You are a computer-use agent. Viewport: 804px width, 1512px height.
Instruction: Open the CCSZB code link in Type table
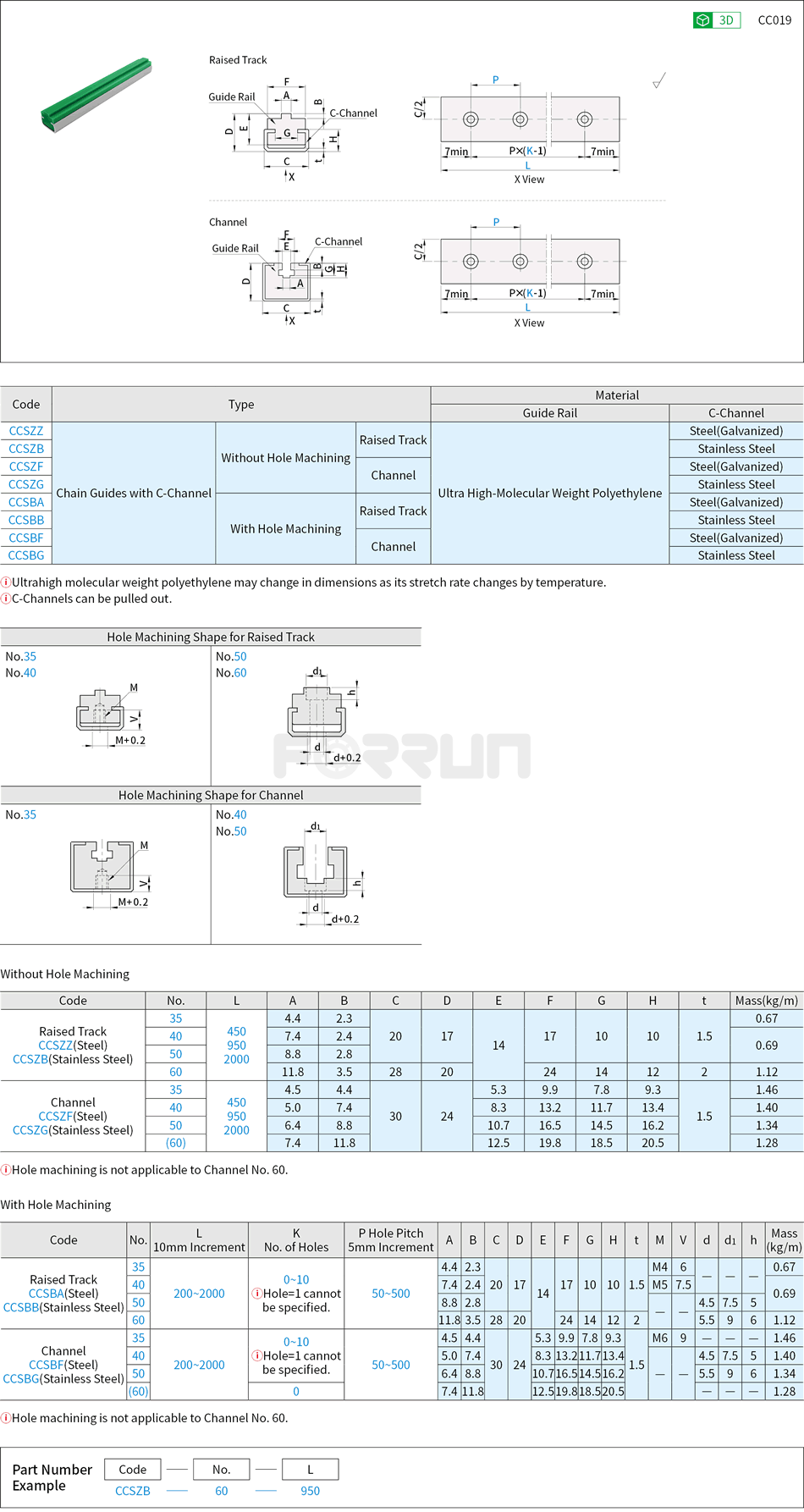tap(26, 449)
